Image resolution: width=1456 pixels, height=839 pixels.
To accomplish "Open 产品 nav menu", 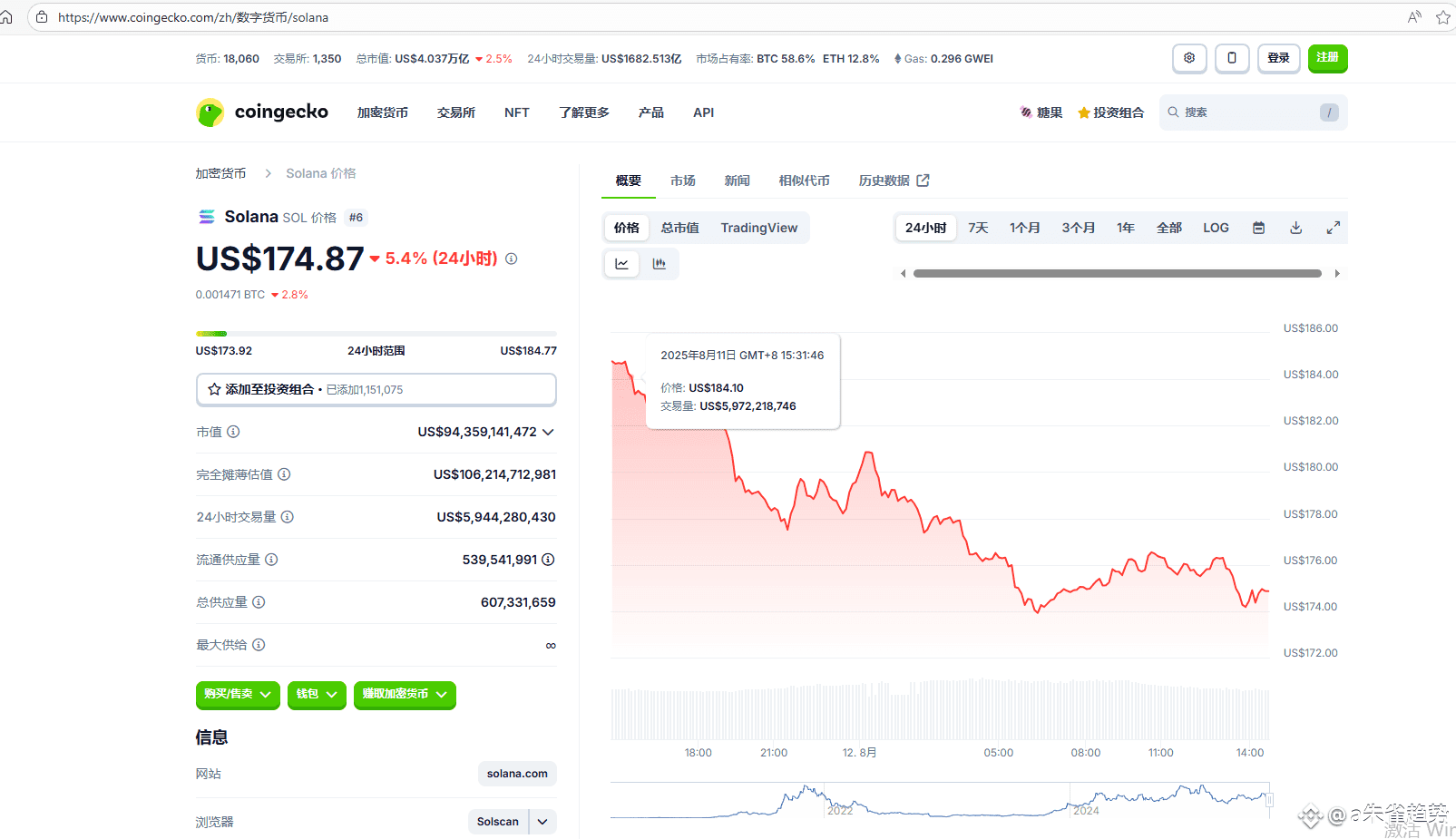I will pos(651,112).
